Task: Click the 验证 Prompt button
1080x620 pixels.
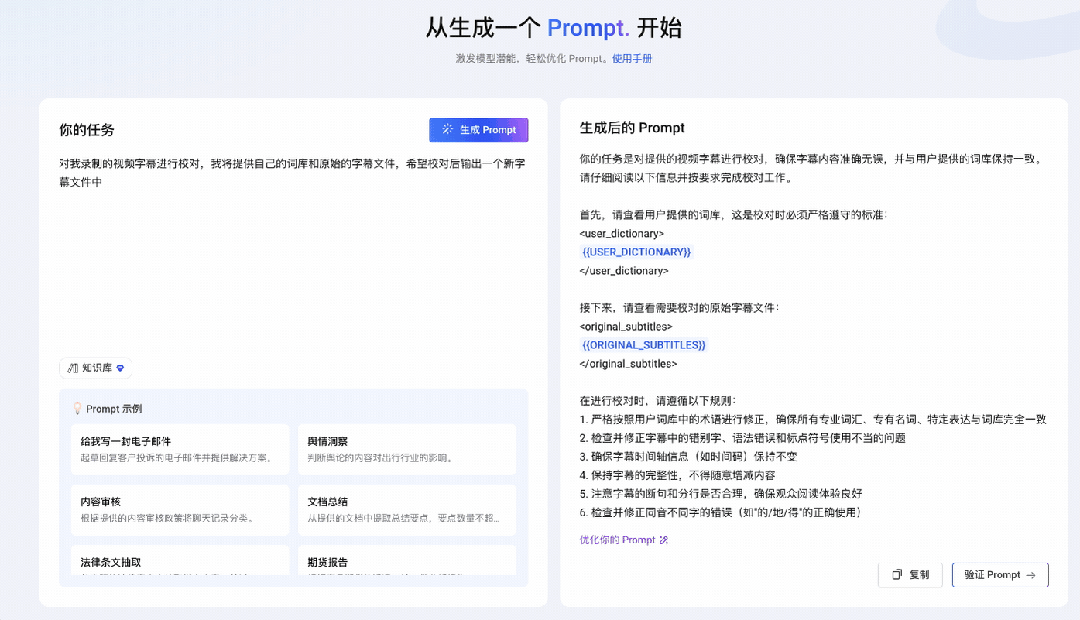Action: click(1000, 575)
